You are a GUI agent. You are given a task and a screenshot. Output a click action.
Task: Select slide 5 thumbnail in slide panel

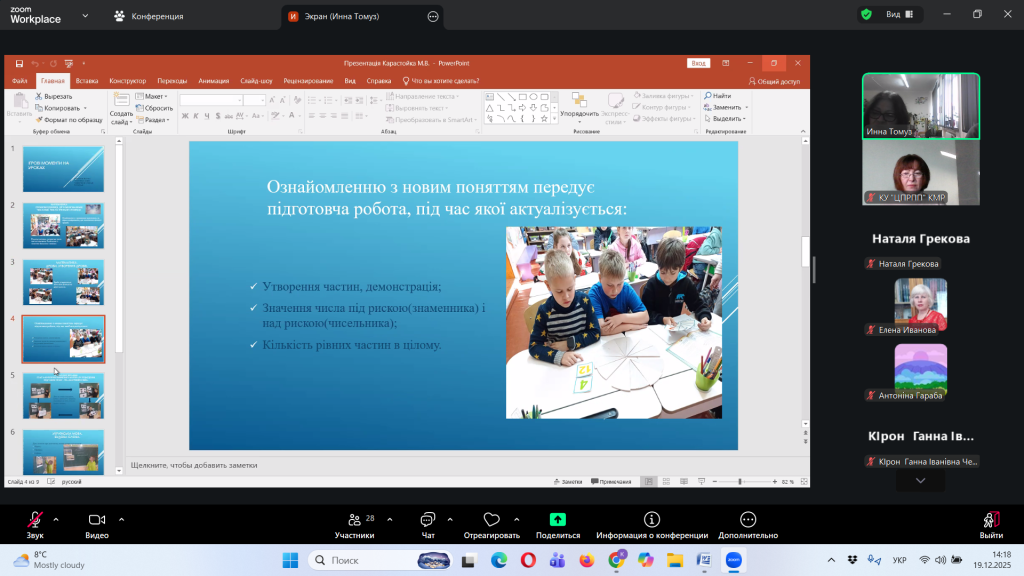(x=63, y=395)
